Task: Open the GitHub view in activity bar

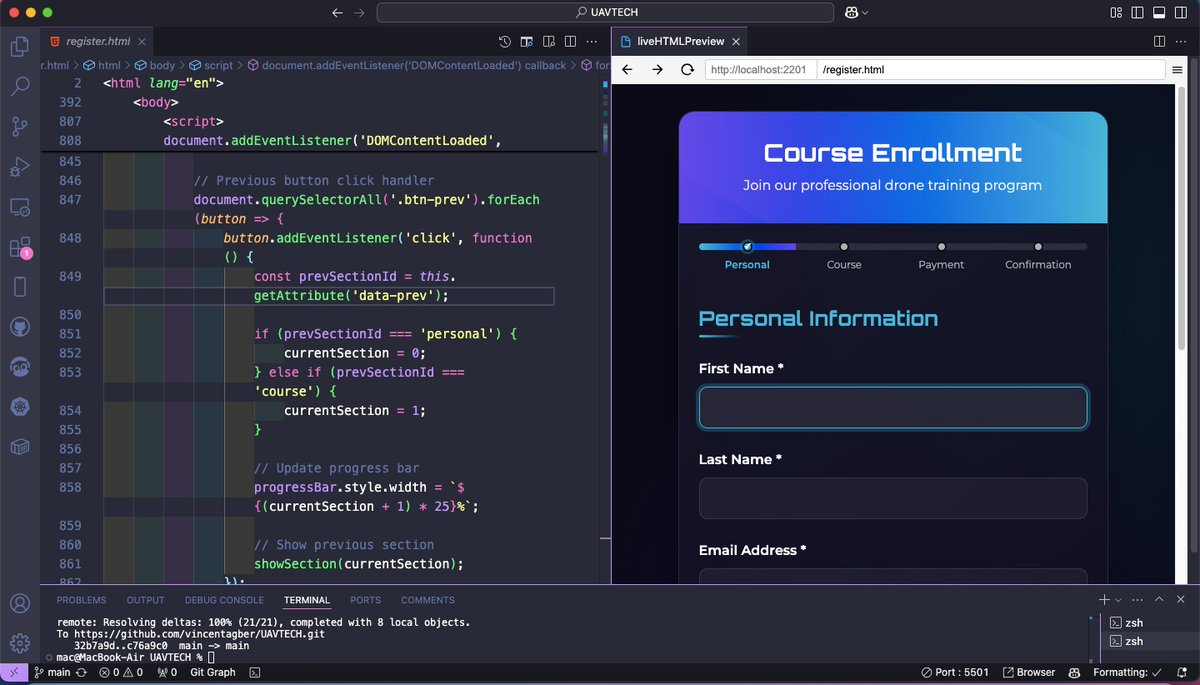Action: point(19,327)
